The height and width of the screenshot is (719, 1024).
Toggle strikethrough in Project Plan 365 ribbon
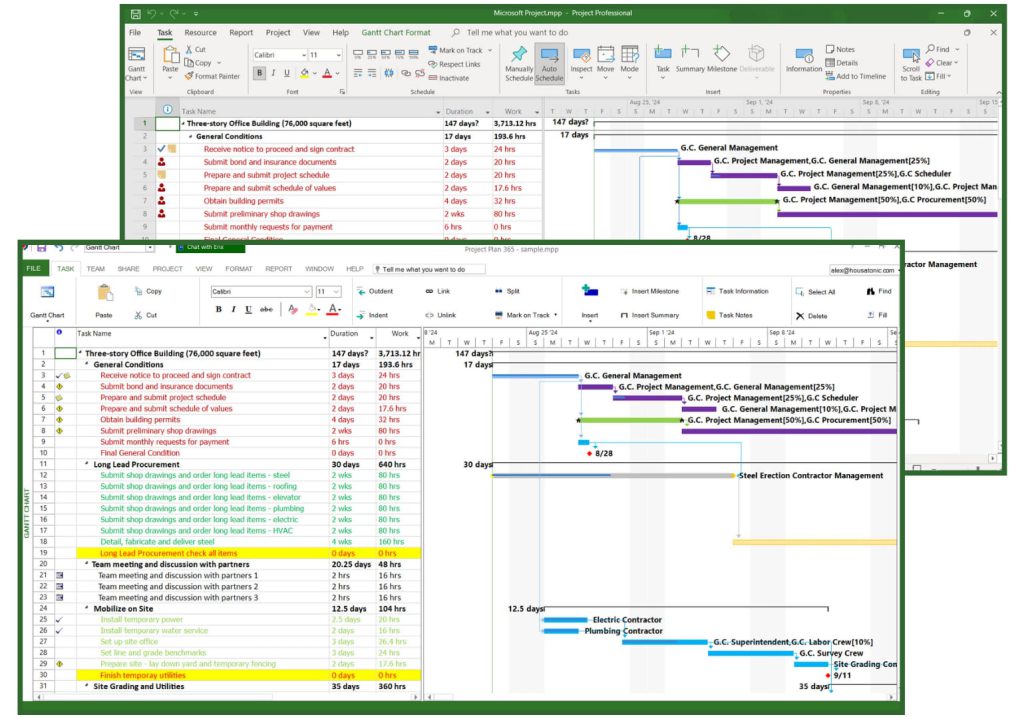[x=266, y=310]
